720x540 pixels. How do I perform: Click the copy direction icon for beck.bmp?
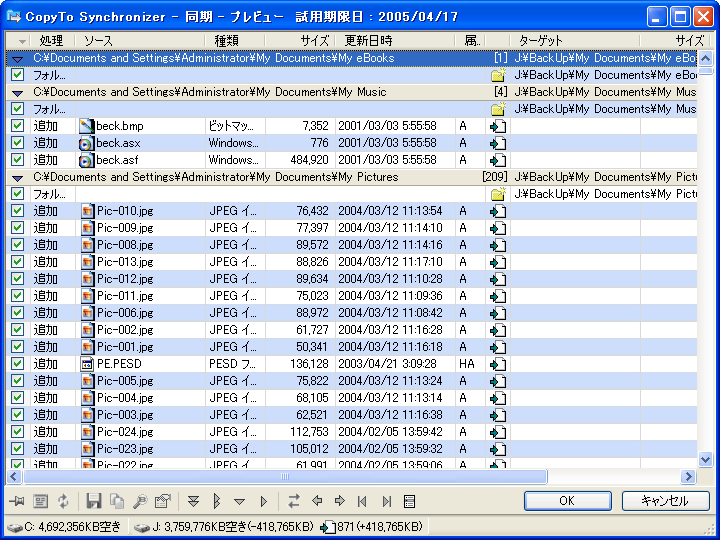tap(498, 126)
